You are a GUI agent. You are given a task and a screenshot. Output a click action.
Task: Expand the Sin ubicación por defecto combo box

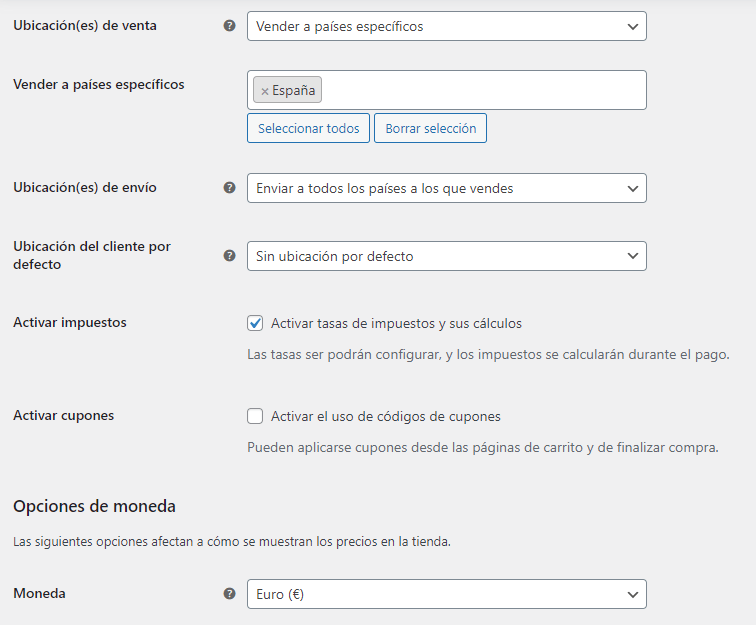tap(446, 256)
